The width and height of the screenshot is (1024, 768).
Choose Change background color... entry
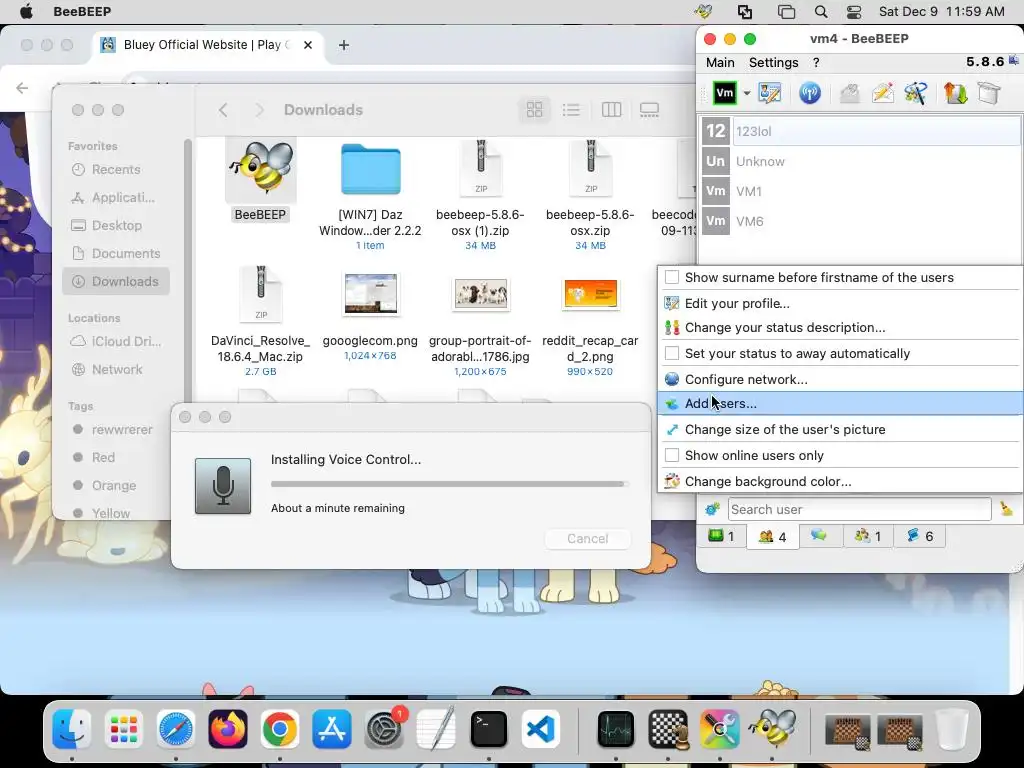[840, 481]
